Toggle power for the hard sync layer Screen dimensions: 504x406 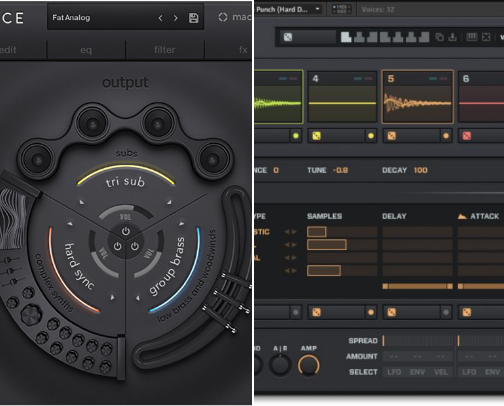tap(117, 246)
